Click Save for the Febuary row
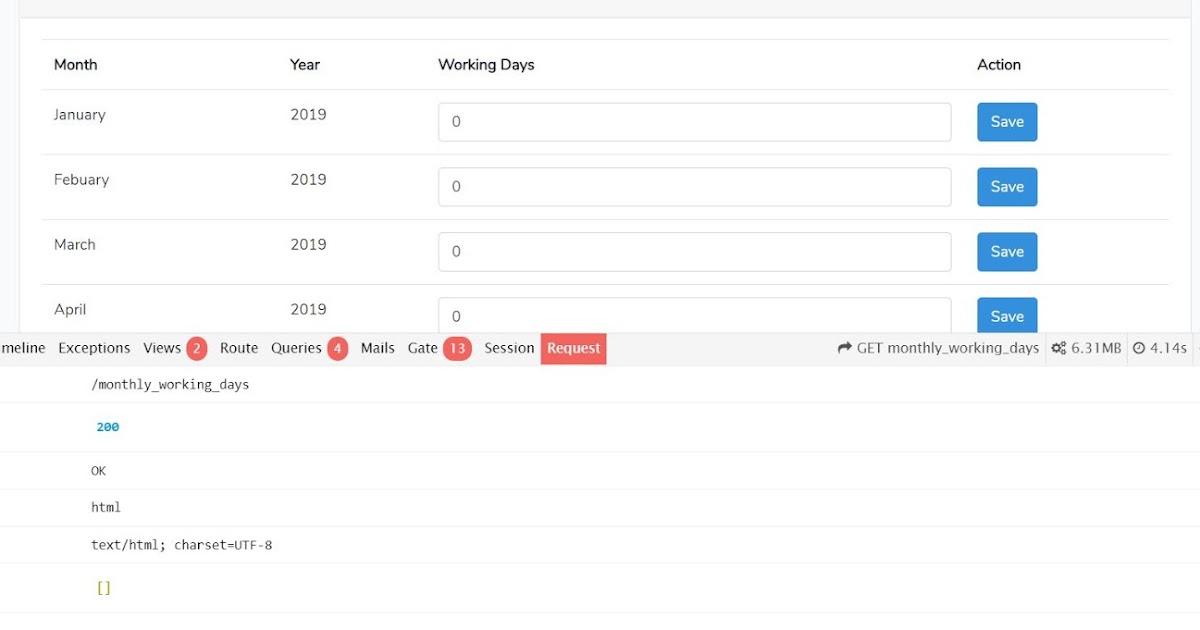 [1006, 186]
